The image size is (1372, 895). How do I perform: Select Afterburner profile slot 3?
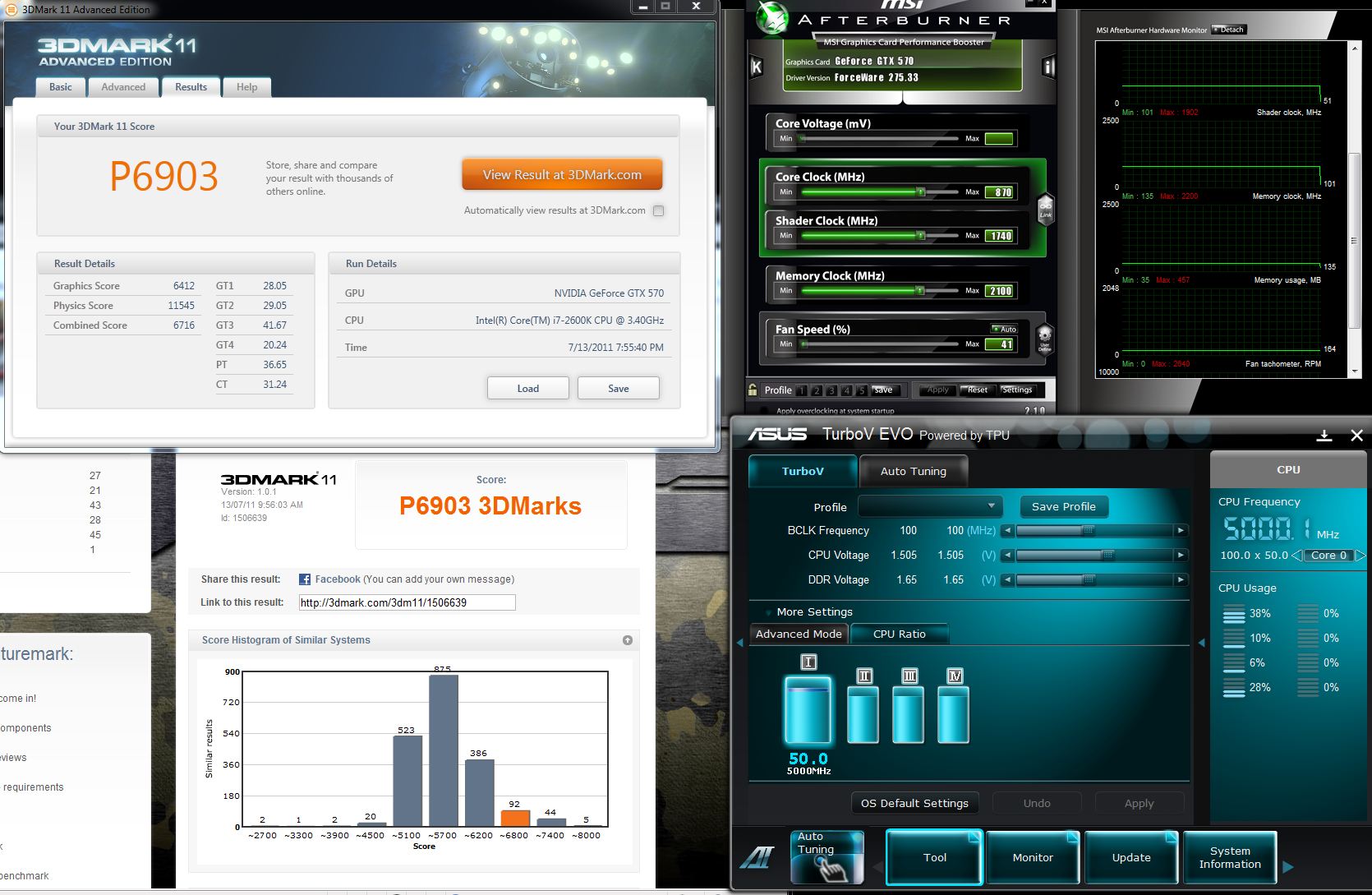[831, 390]
